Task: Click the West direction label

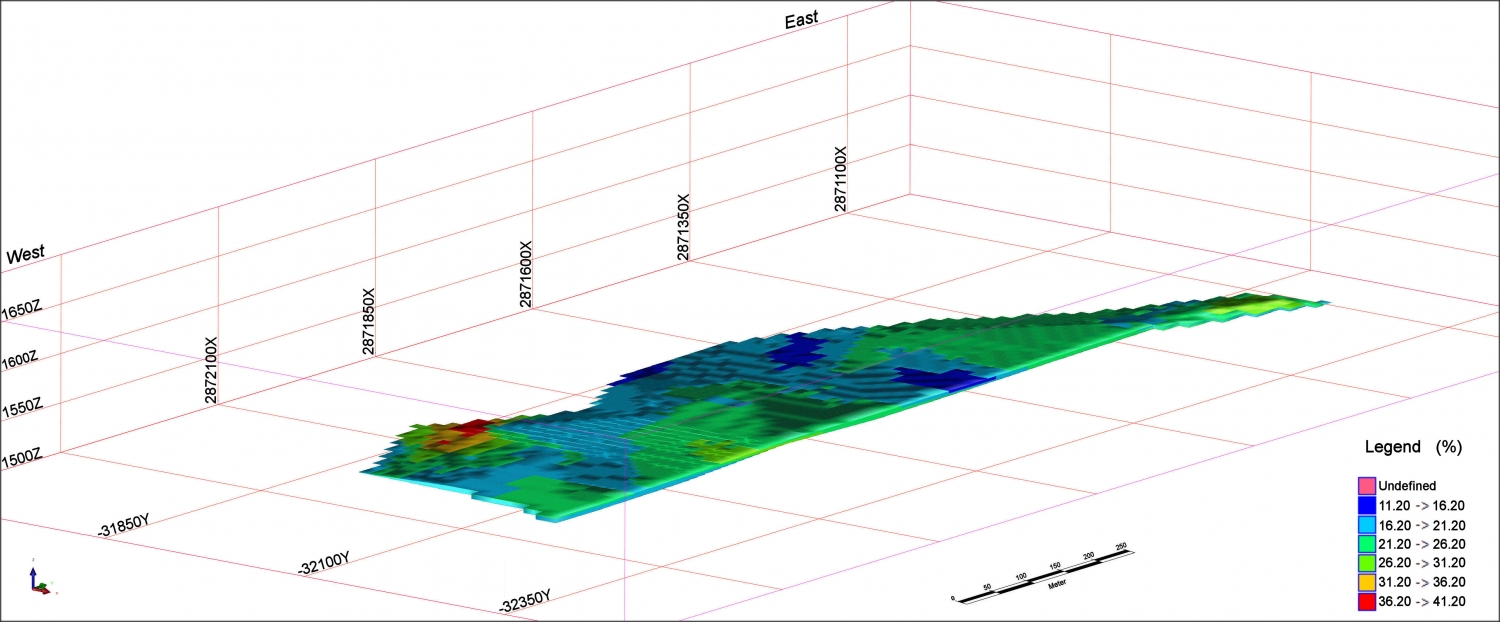Action: coord(26,256)
